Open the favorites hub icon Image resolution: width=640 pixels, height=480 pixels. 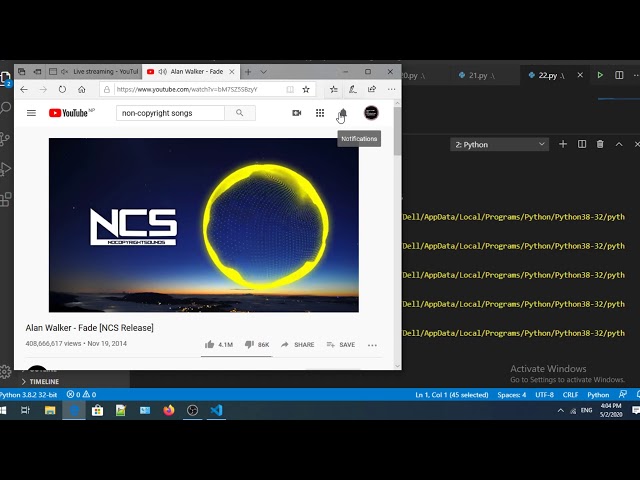click(x=333, y=89)
